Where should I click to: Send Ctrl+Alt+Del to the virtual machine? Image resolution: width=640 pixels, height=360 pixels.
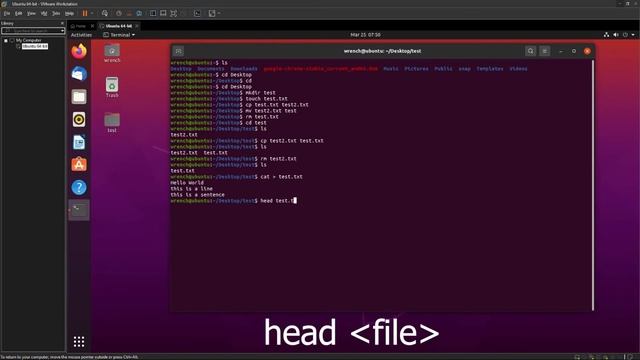tap(105, 13)
